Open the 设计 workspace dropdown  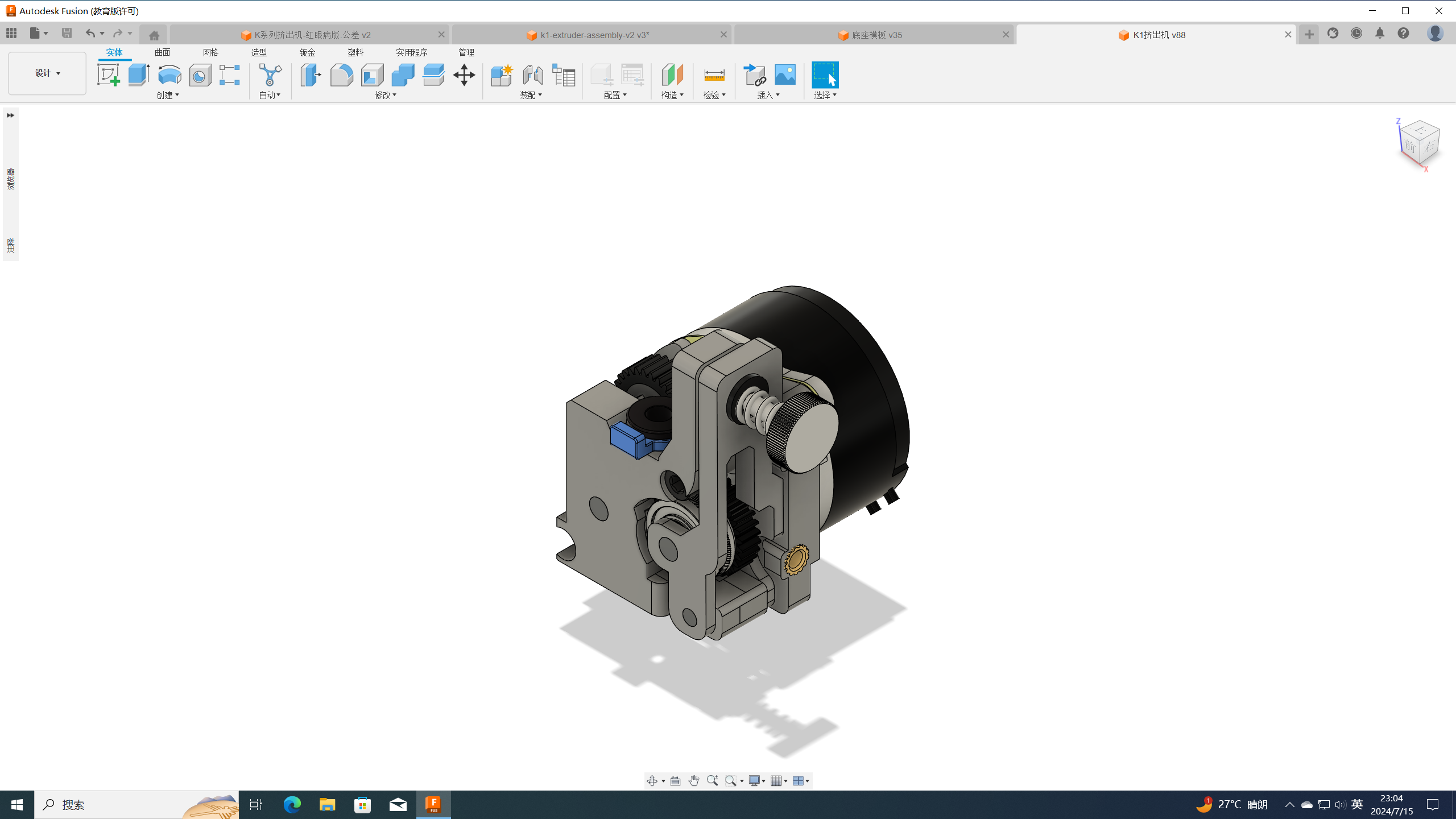coord(47,73)
